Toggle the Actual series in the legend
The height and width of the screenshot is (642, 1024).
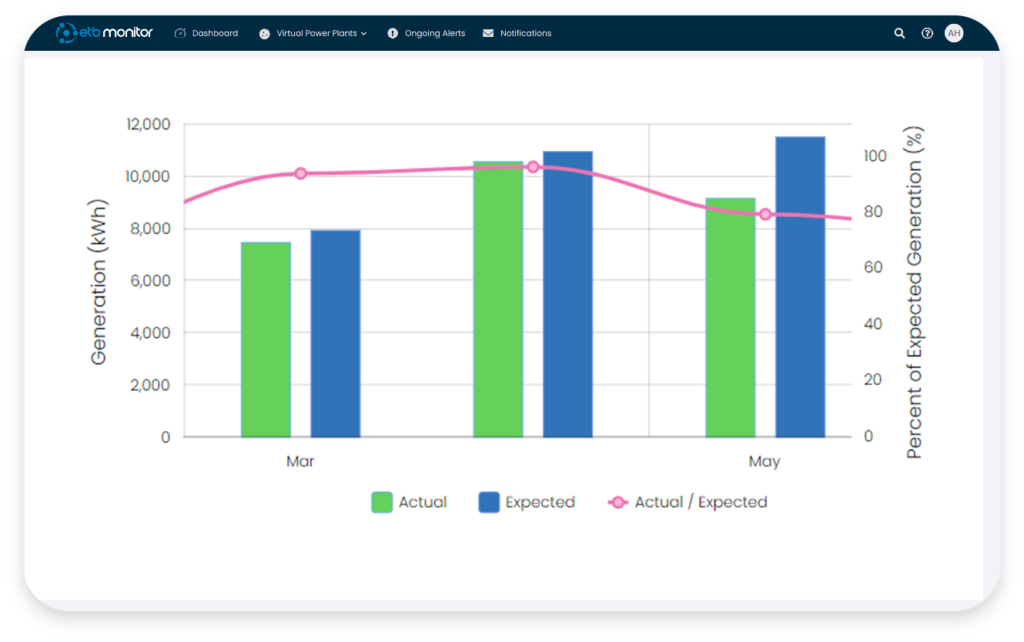[x=409, y=502]
